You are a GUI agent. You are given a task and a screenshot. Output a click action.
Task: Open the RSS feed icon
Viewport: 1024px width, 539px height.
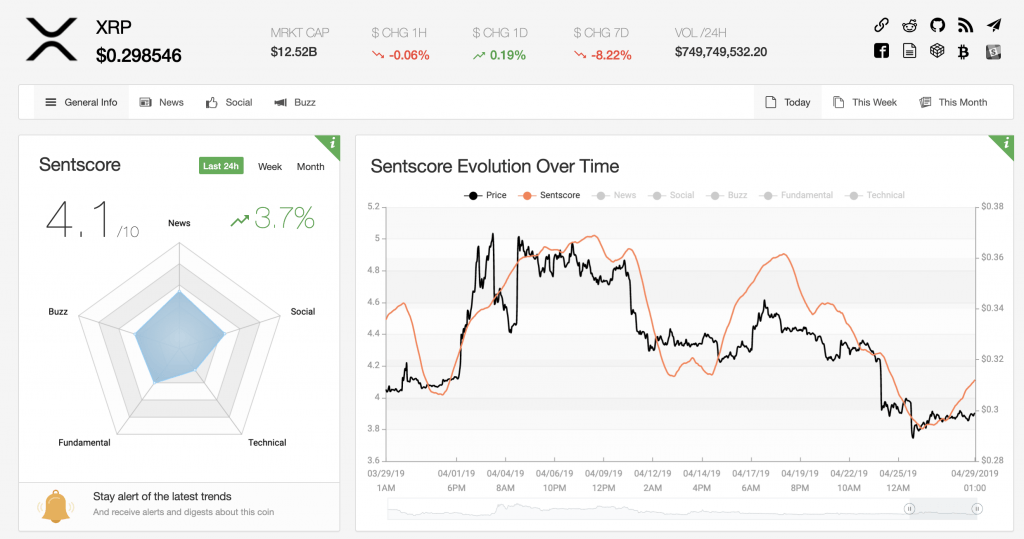coord(965,25)
